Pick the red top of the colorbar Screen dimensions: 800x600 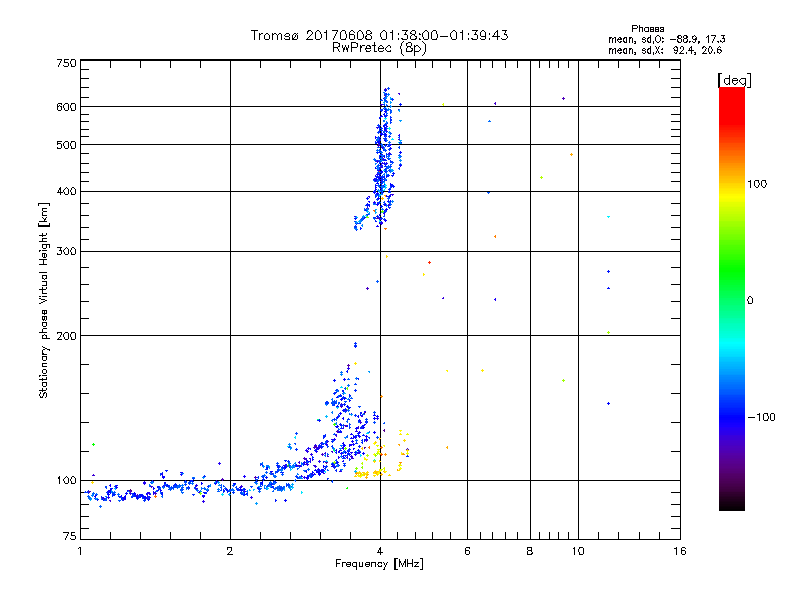click(x=731, y=94)
